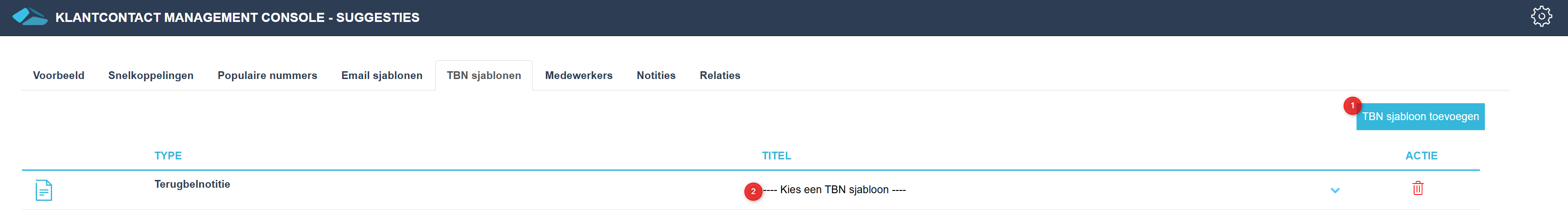Go to the Populaire nummers tab
The height and width of the screenshot is (211, 1568).
[267, 75]
